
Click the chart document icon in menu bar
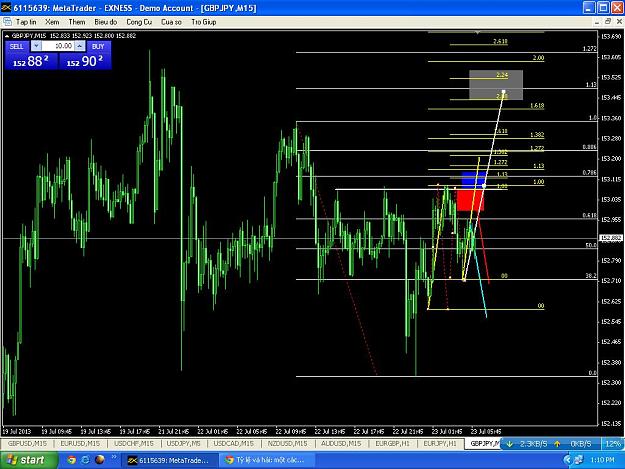coord(7,22)
